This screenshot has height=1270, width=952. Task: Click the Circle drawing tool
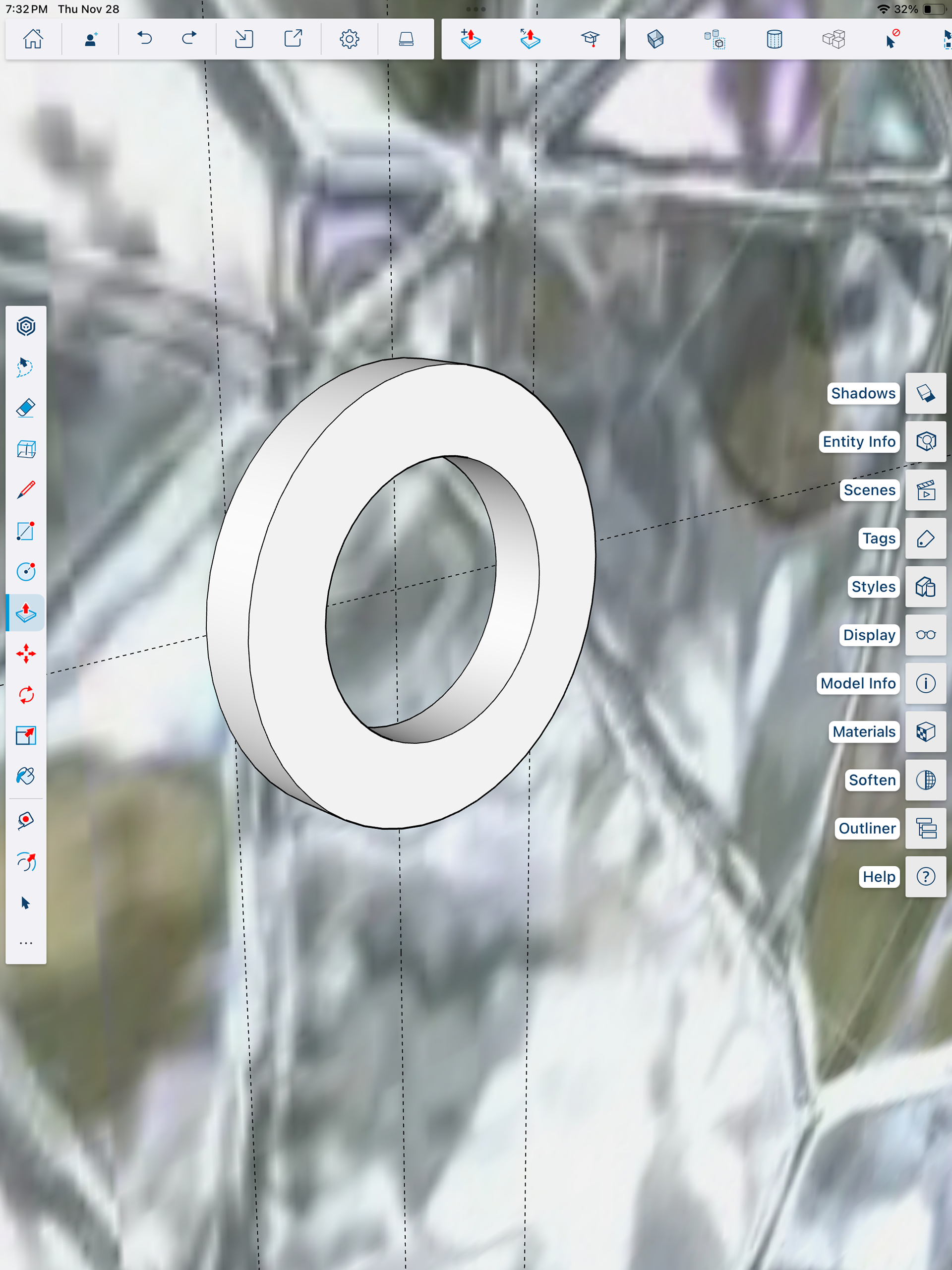(x=26, y=572)
